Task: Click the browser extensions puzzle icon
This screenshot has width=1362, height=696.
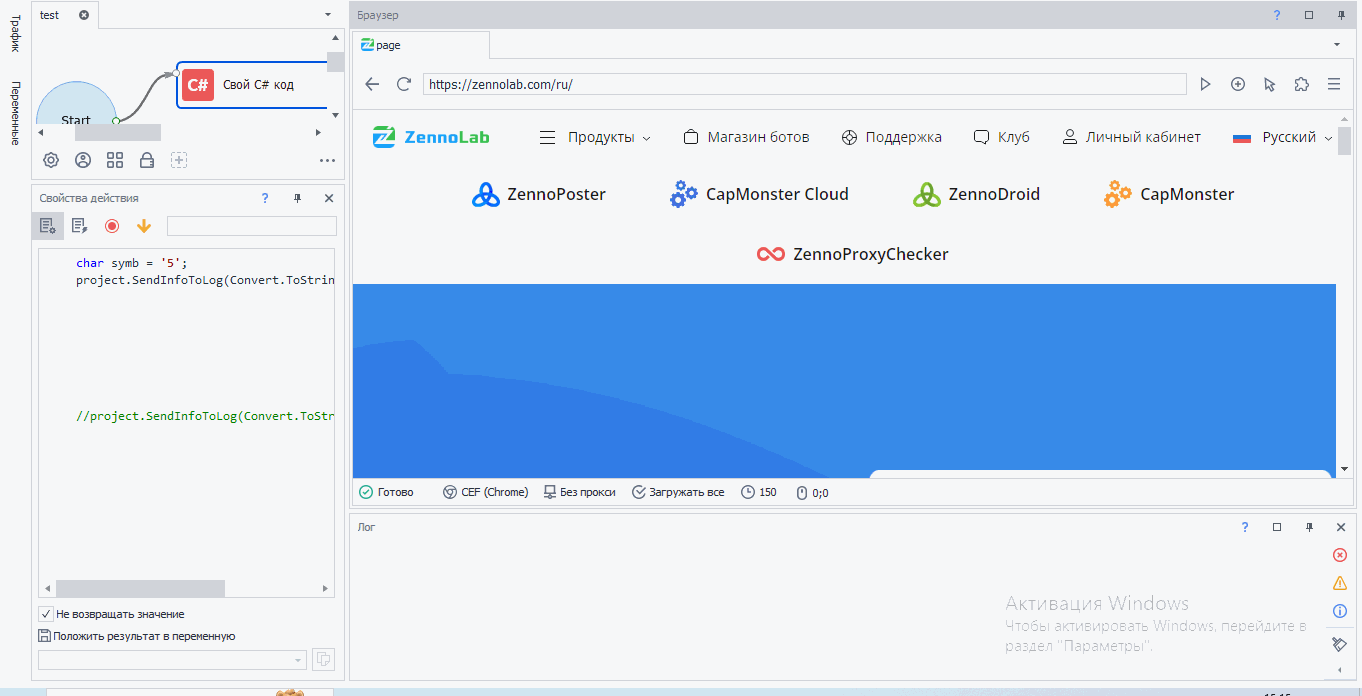Action: 1301,84
